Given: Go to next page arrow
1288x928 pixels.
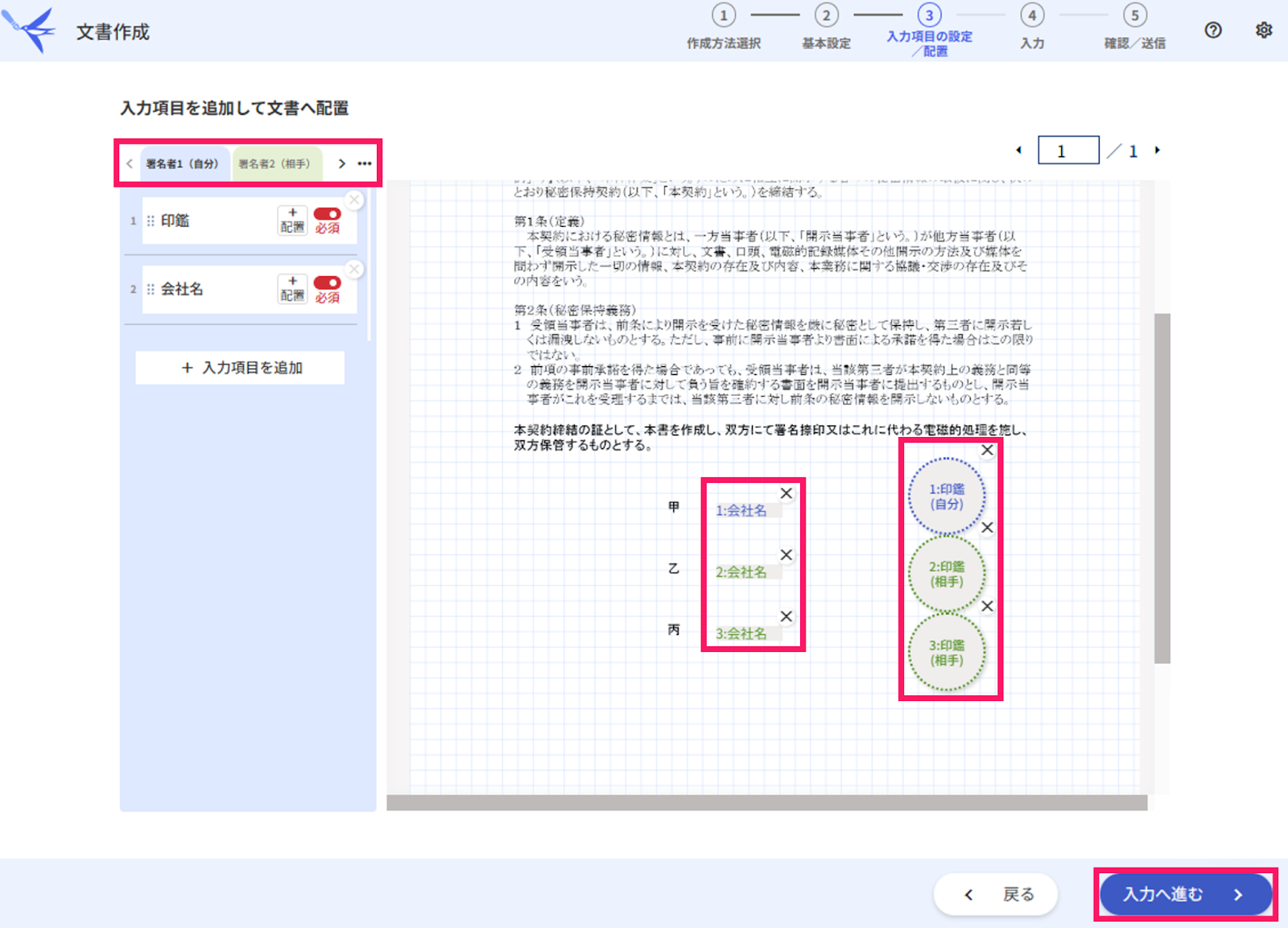Looking at the screenshot, I should [1158, 151].
